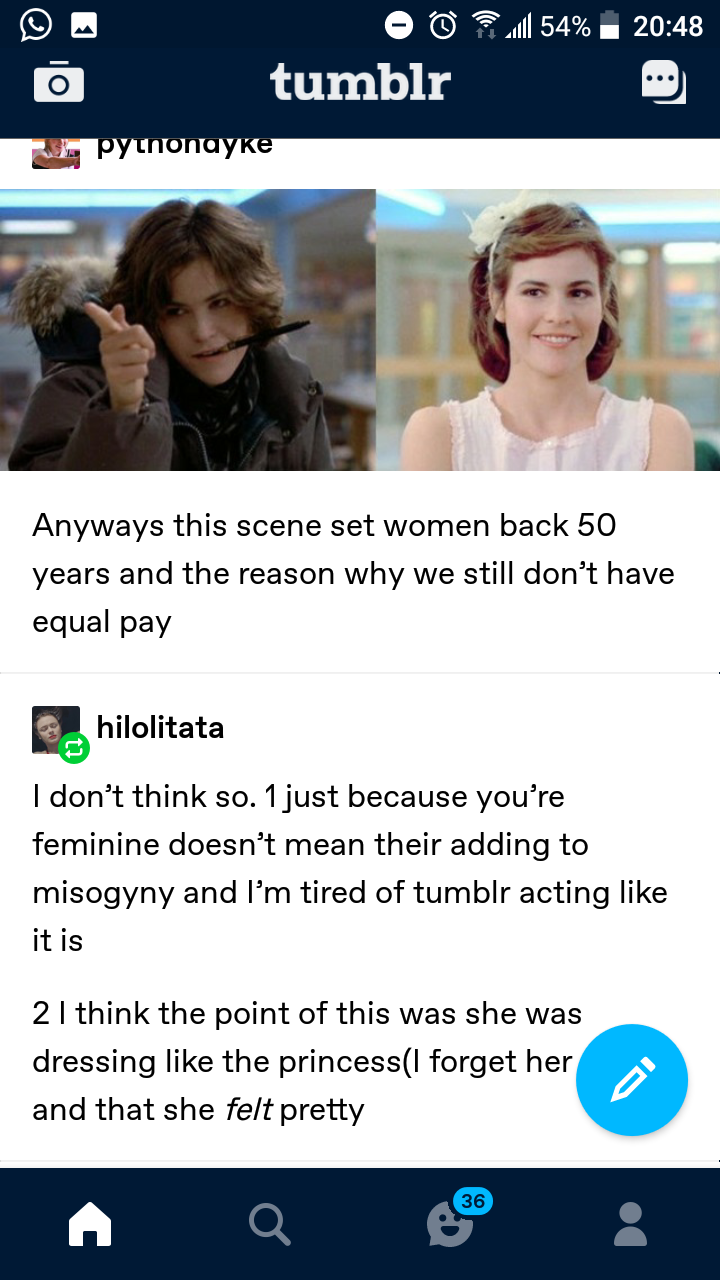This screenshot has height=1280, width=720.
Task: Tap the 'Anyways this scene' post text
Action: coord(353,573)
